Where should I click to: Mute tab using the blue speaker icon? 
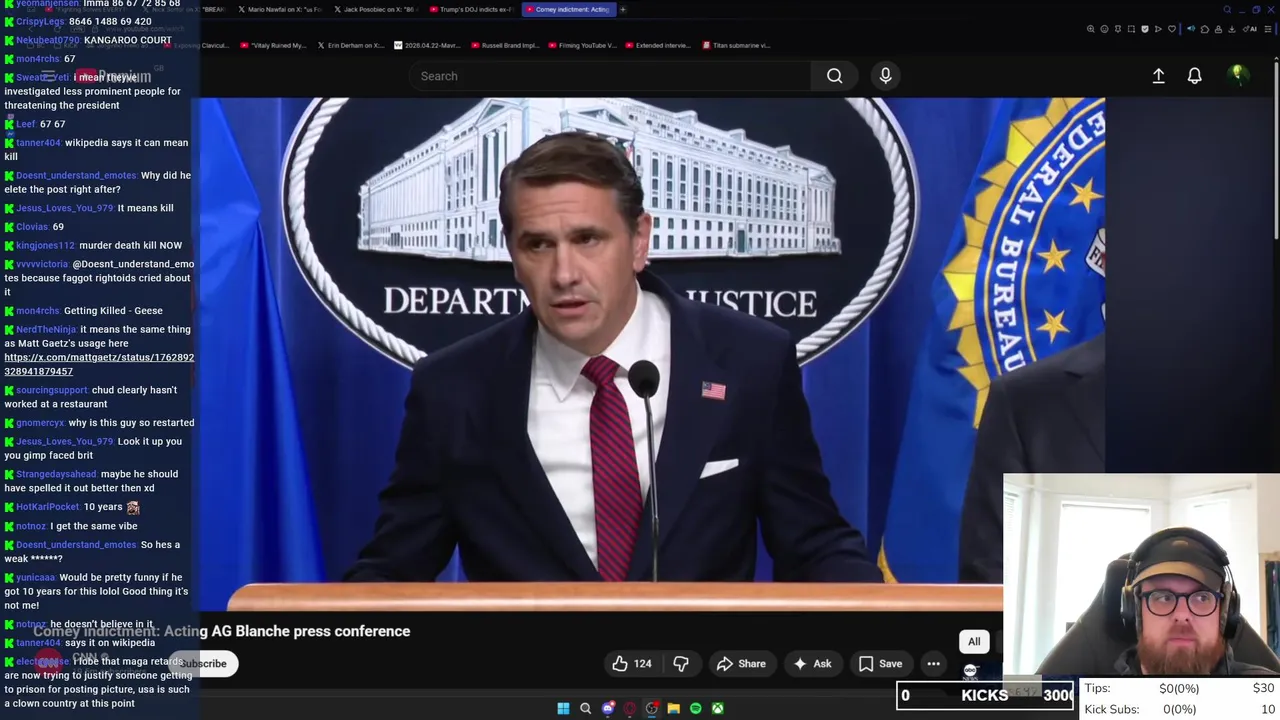pyautogui.click(x=1191, y=29)
